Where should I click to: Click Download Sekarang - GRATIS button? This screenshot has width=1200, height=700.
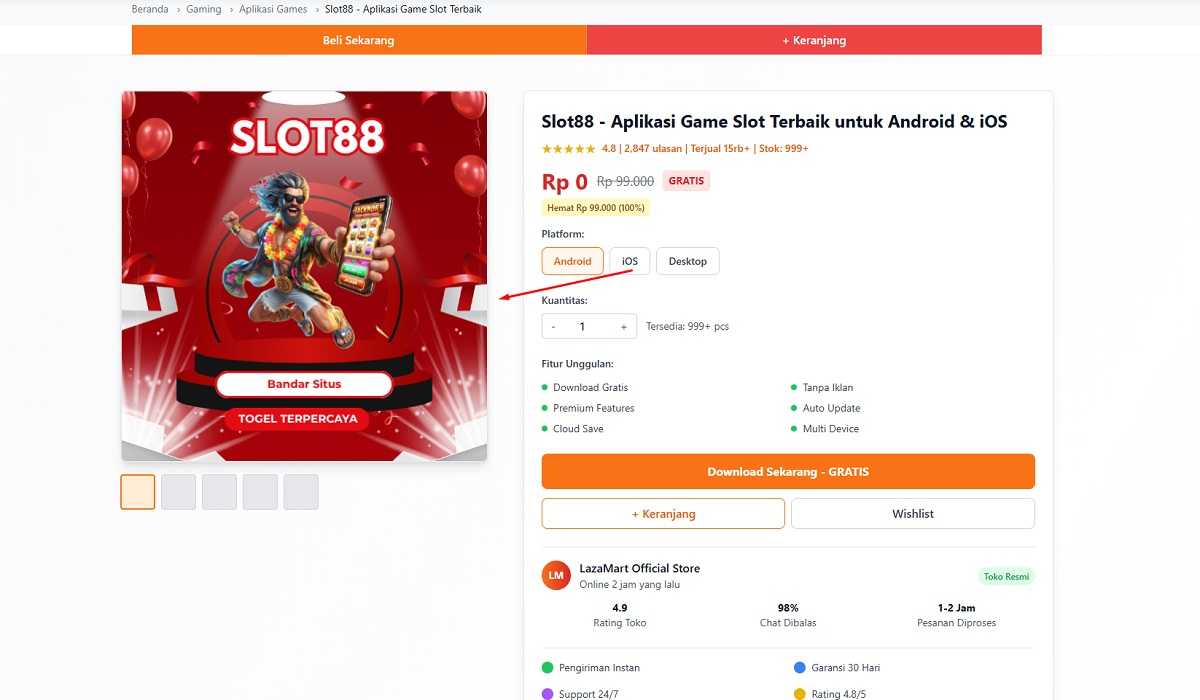pos(788,472)
